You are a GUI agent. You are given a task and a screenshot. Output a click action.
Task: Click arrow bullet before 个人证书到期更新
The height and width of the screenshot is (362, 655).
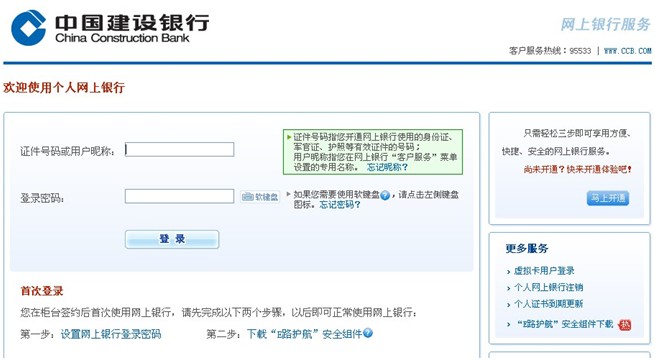point(508,305)
